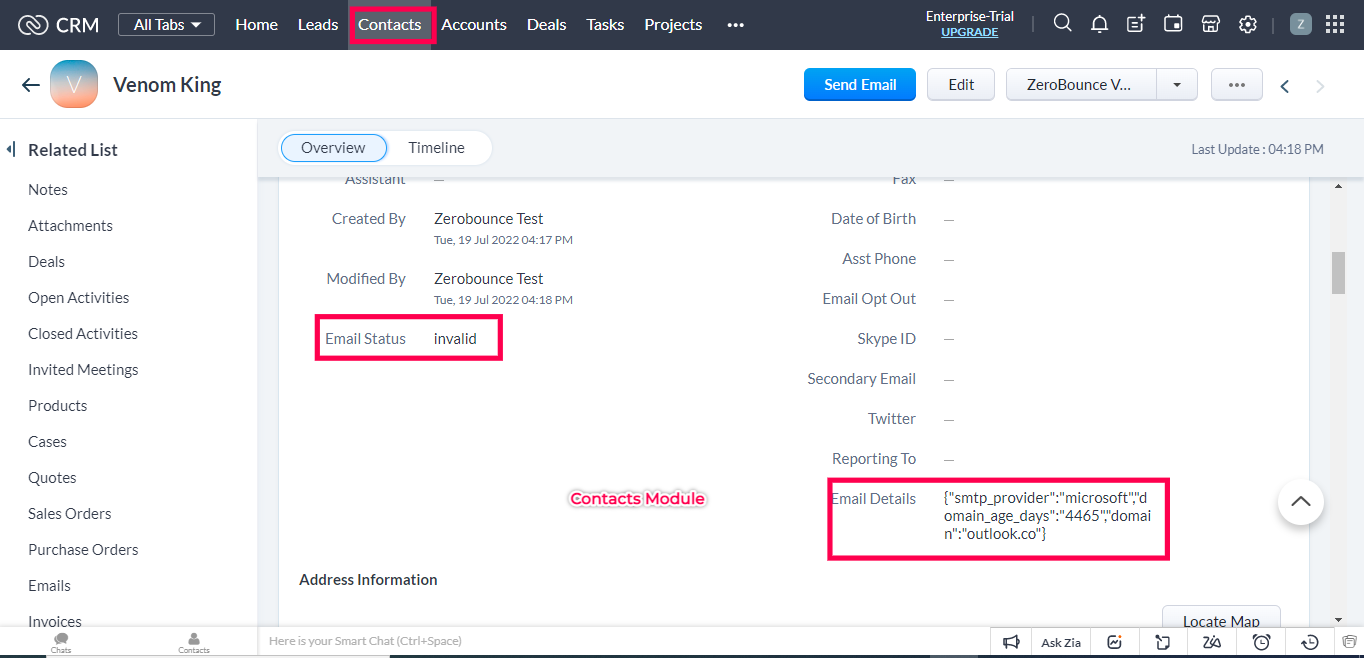Screen dimensions: 1364x658
Task: Open the Contacts icon in bottom bar
Action: point(194,642)
